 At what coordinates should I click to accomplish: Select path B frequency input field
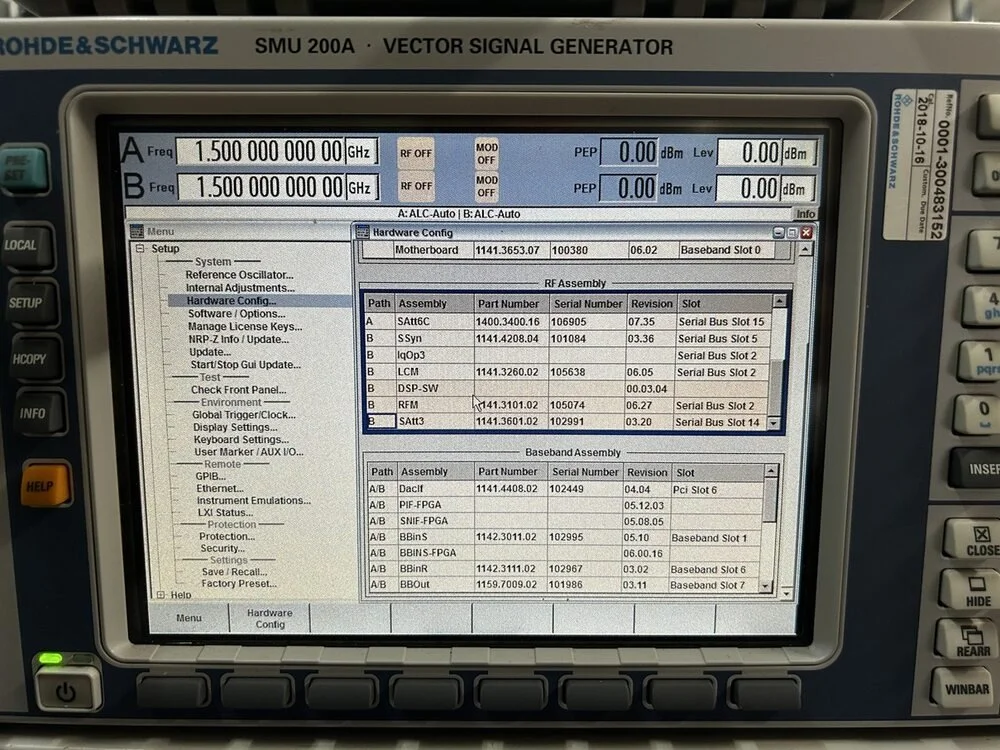click(x=261, y=188)
